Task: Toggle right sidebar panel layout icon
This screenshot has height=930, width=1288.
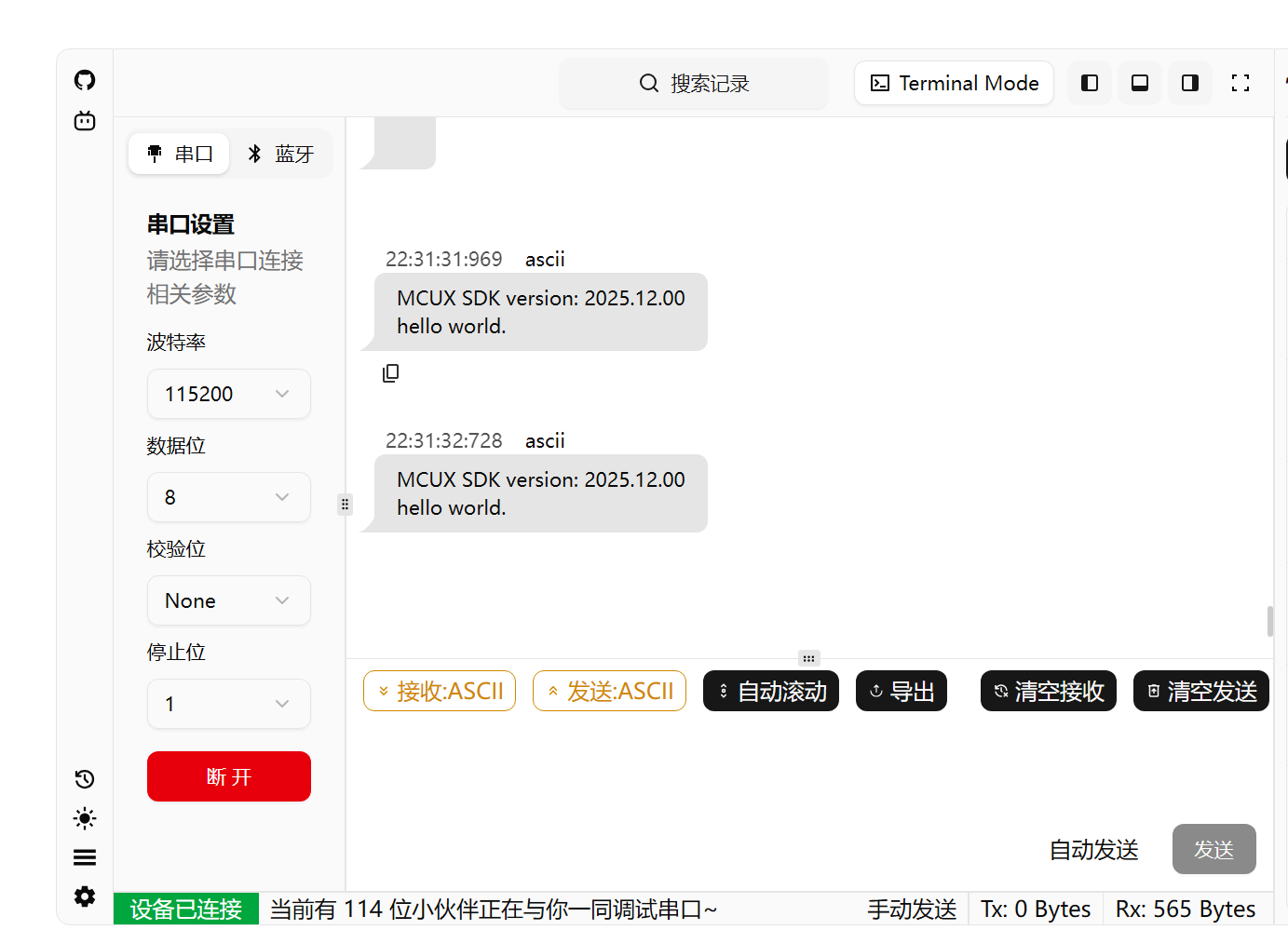Action: coord(1190,83)
